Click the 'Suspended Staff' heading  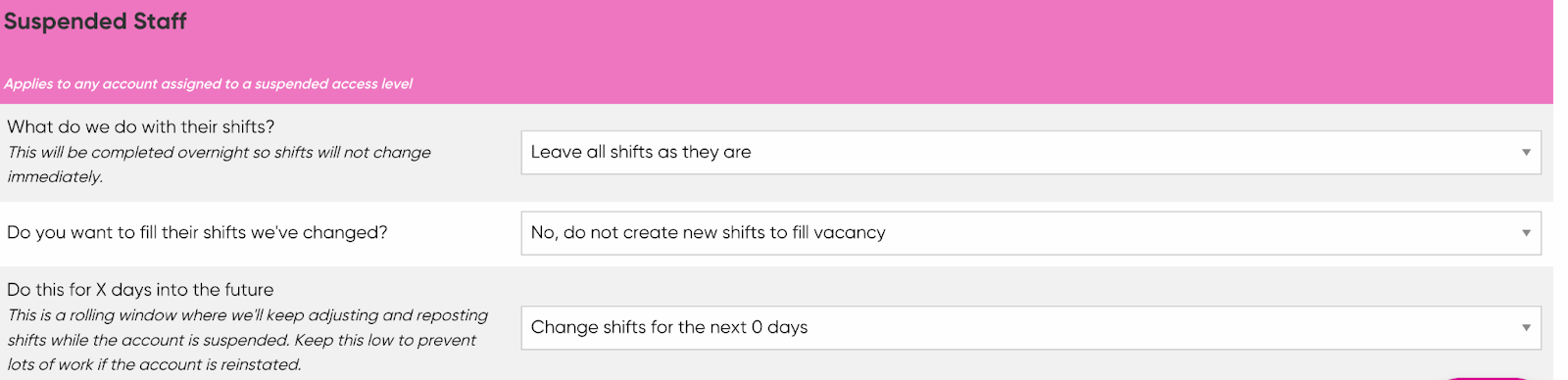(x=95, y=22)
